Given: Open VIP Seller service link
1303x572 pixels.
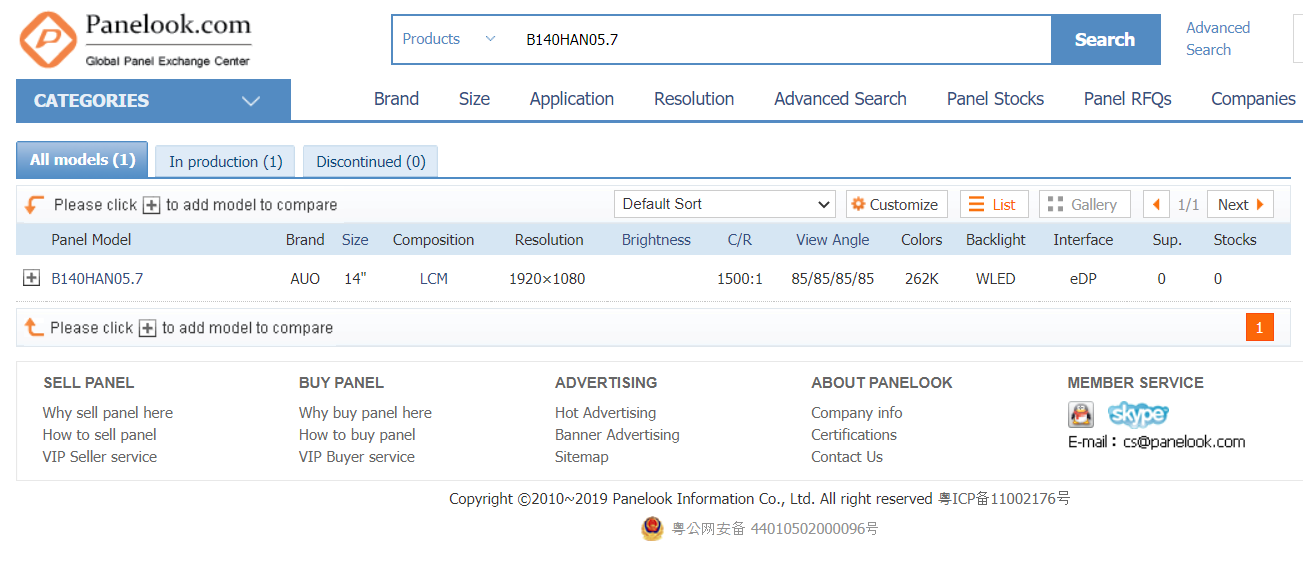Looking at the screenshot, I should [100, 457].
